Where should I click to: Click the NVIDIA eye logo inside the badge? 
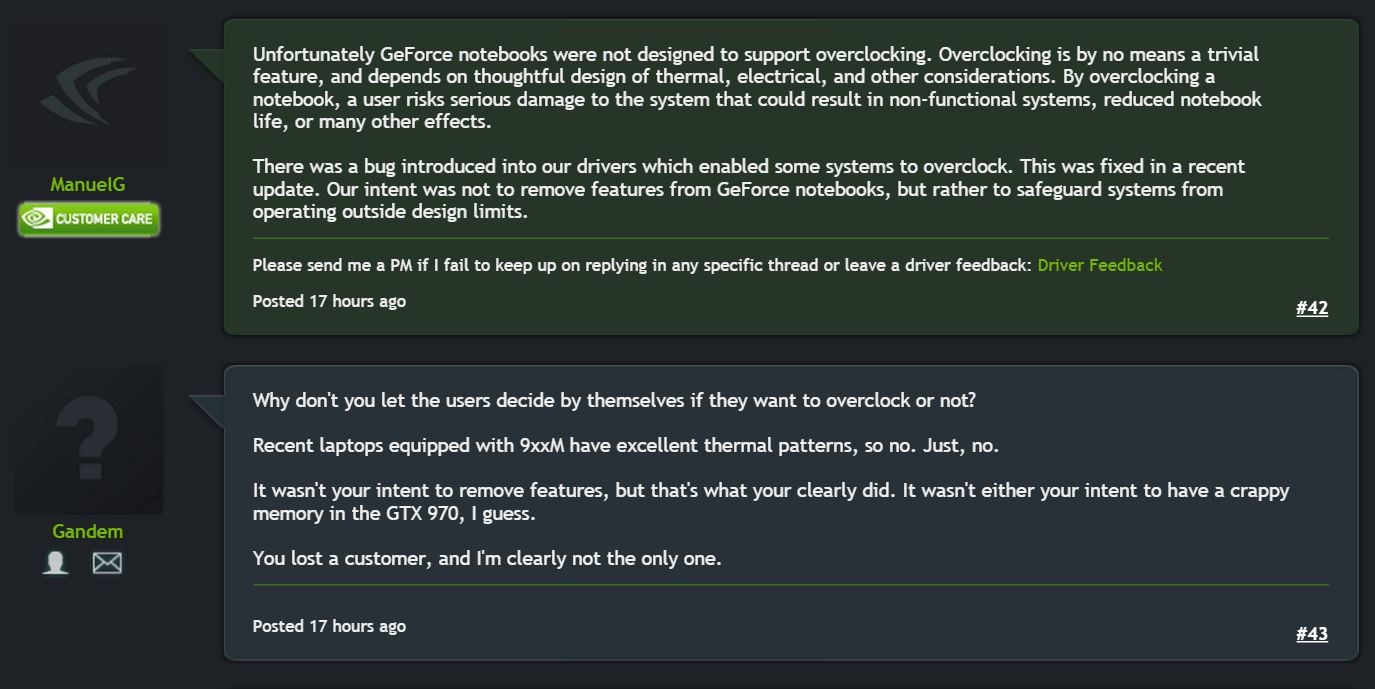[x=37, y=218]
